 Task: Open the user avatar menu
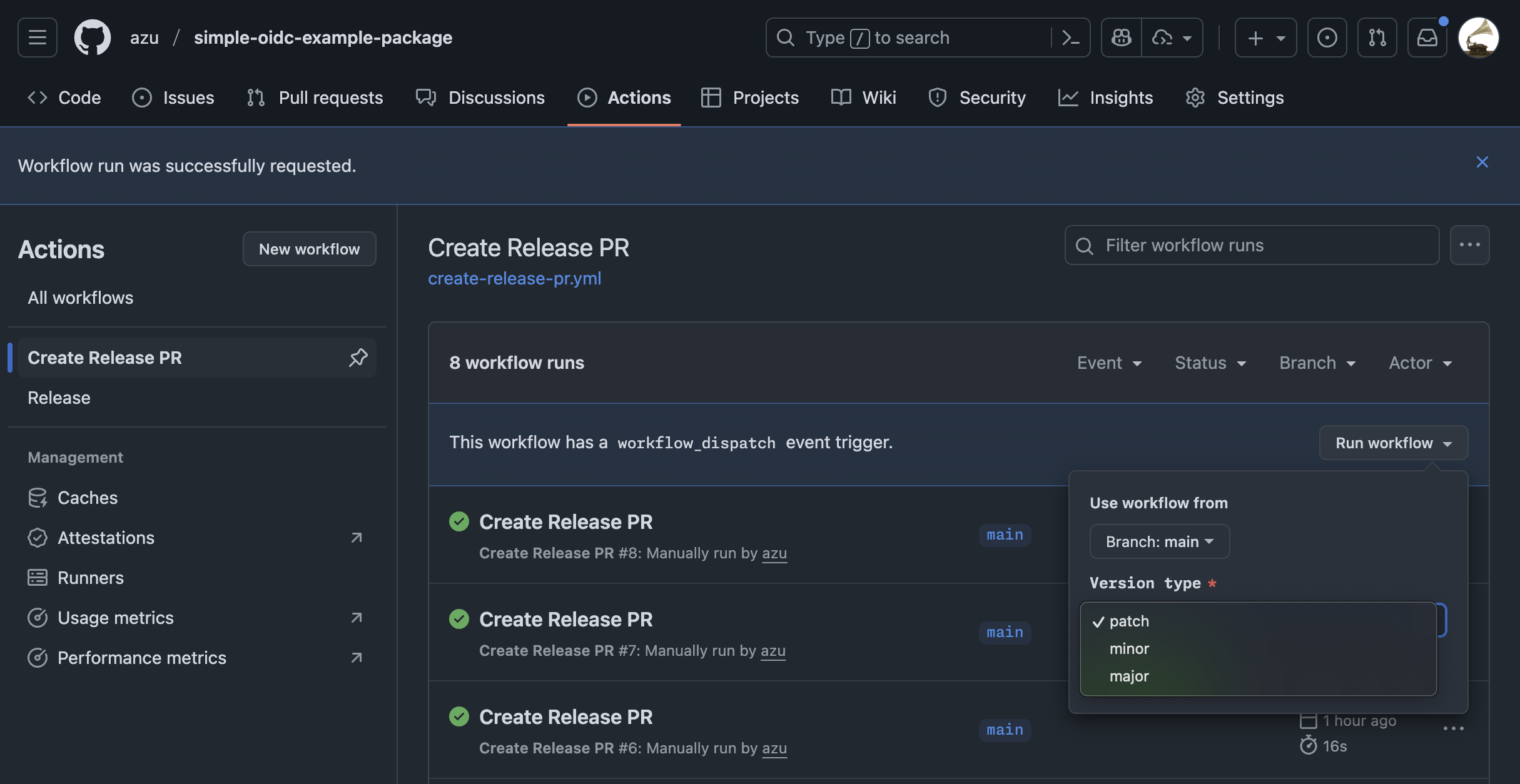coord(1479,38)
